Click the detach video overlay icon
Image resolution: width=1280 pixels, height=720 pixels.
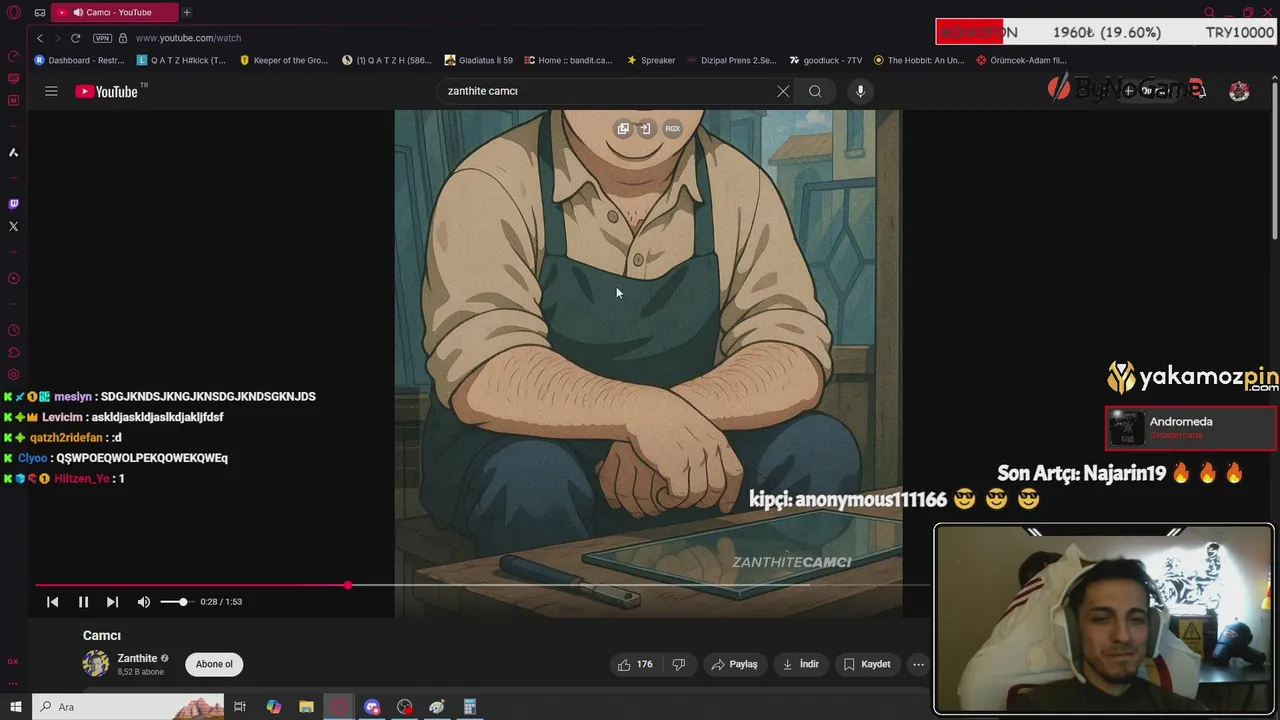646,129
